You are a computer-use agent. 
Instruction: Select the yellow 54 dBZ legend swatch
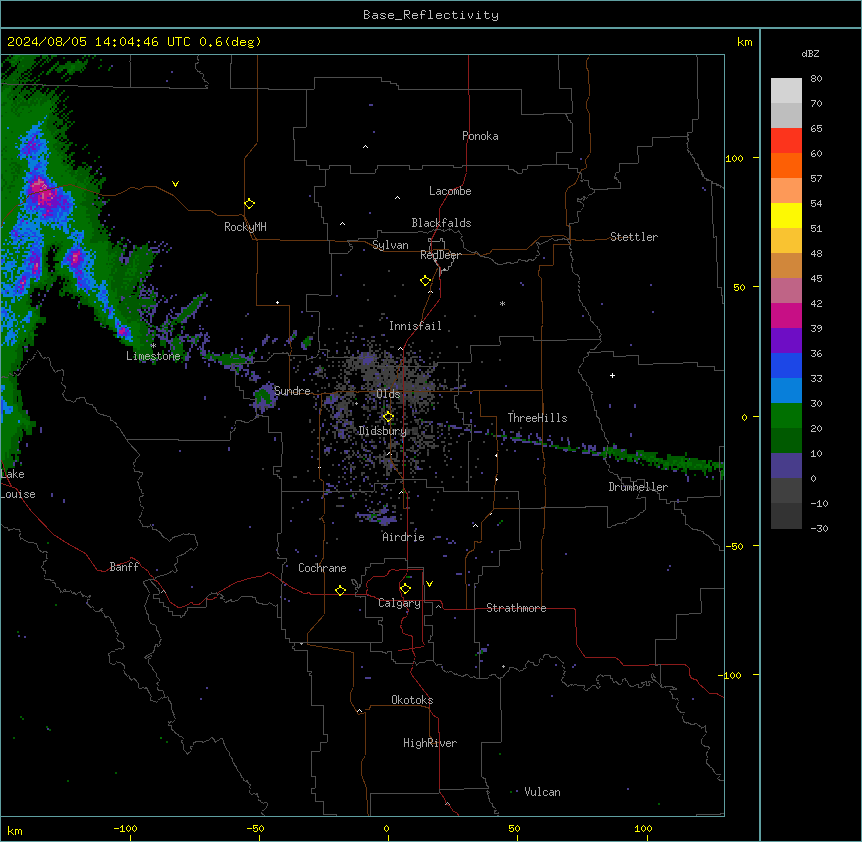pos(786,215)
